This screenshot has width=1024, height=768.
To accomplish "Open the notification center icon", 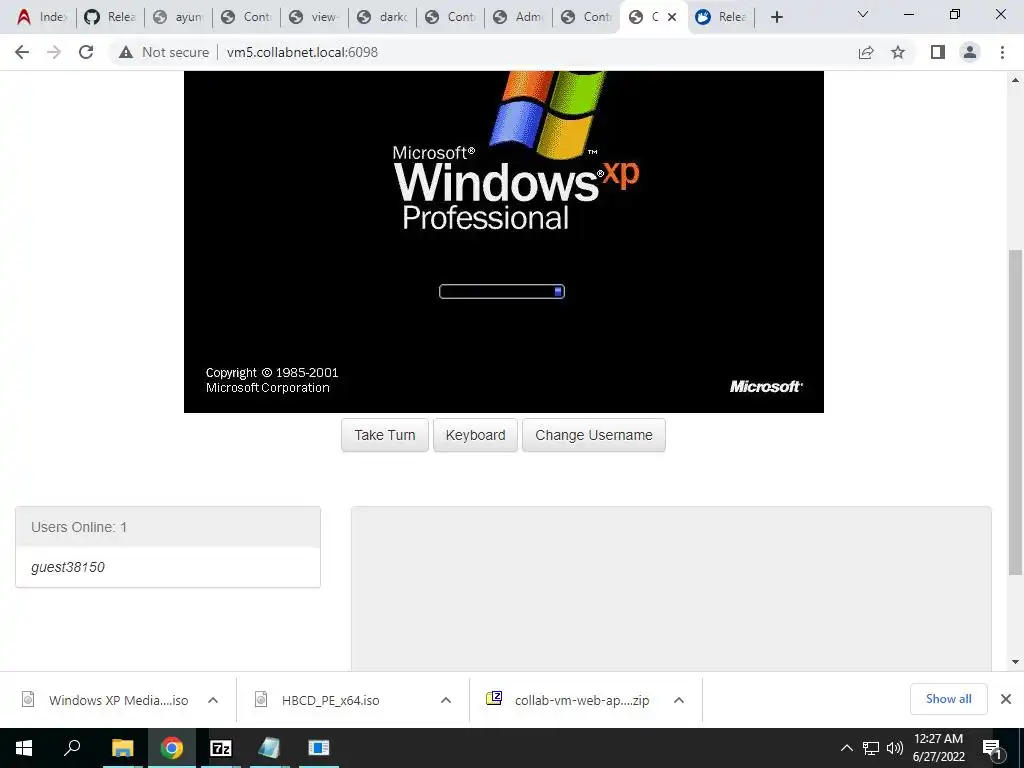I will coord(992,748).
